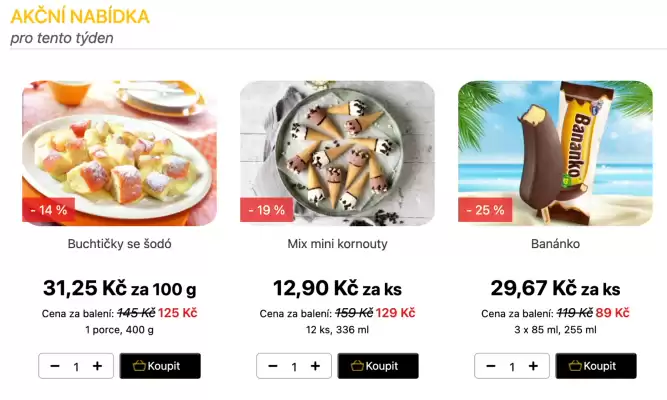Buy the Mix mini kornouty product

[378, 366]
